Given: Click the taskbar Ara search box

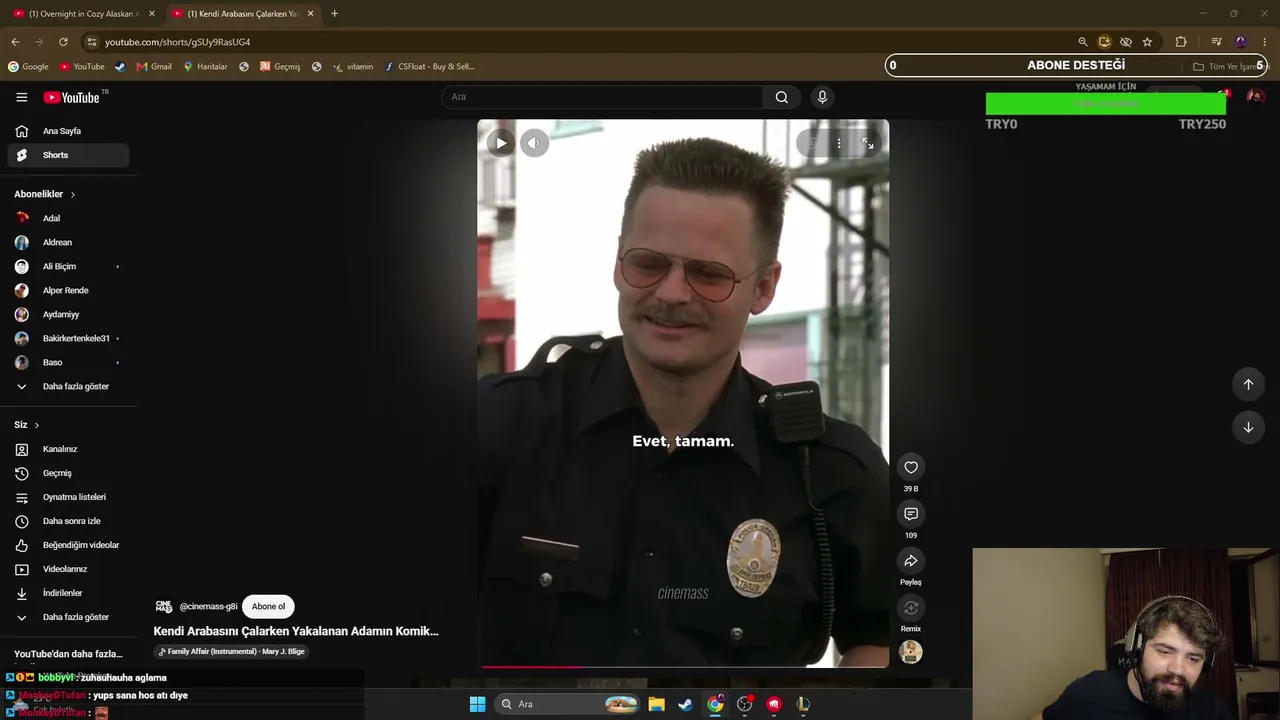Looking at the screenshot, I should (567, 704).
